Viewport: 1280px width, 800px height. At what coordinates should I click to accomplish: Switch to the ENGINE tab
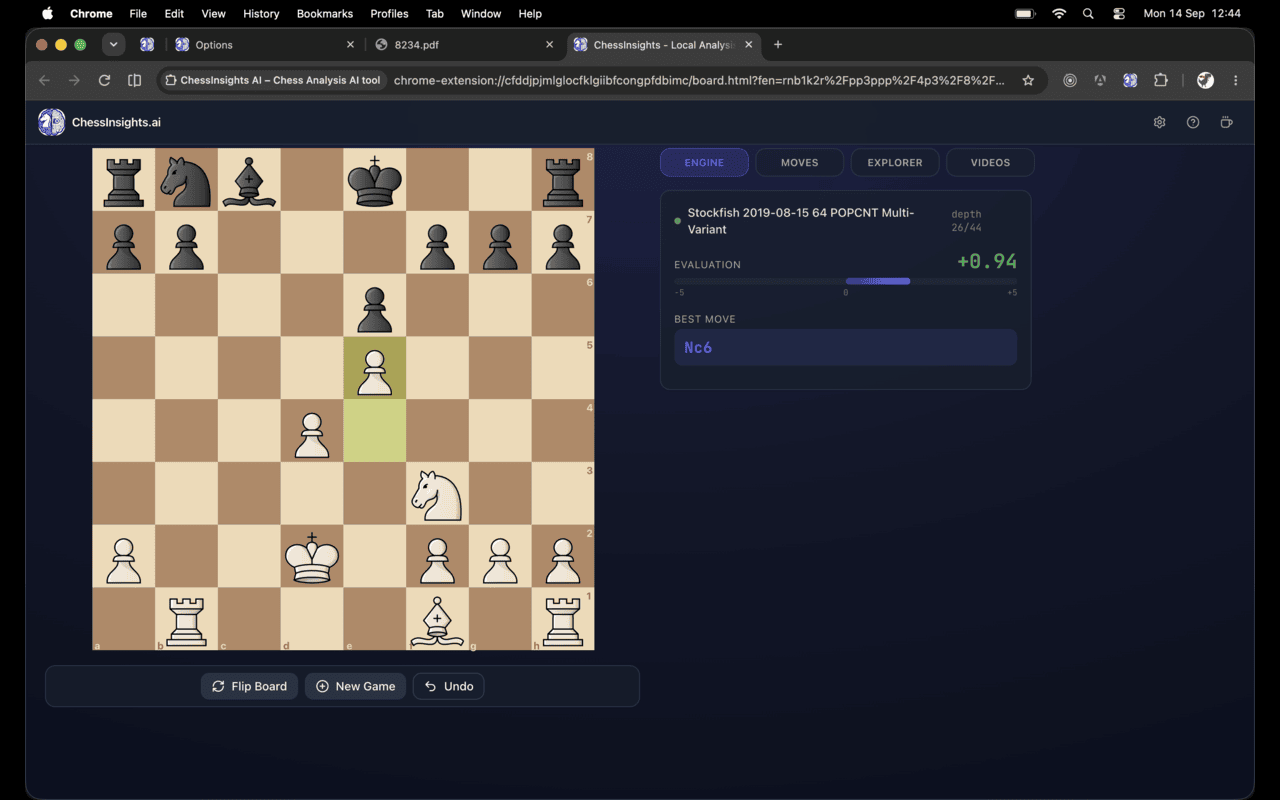click(704, 162)
